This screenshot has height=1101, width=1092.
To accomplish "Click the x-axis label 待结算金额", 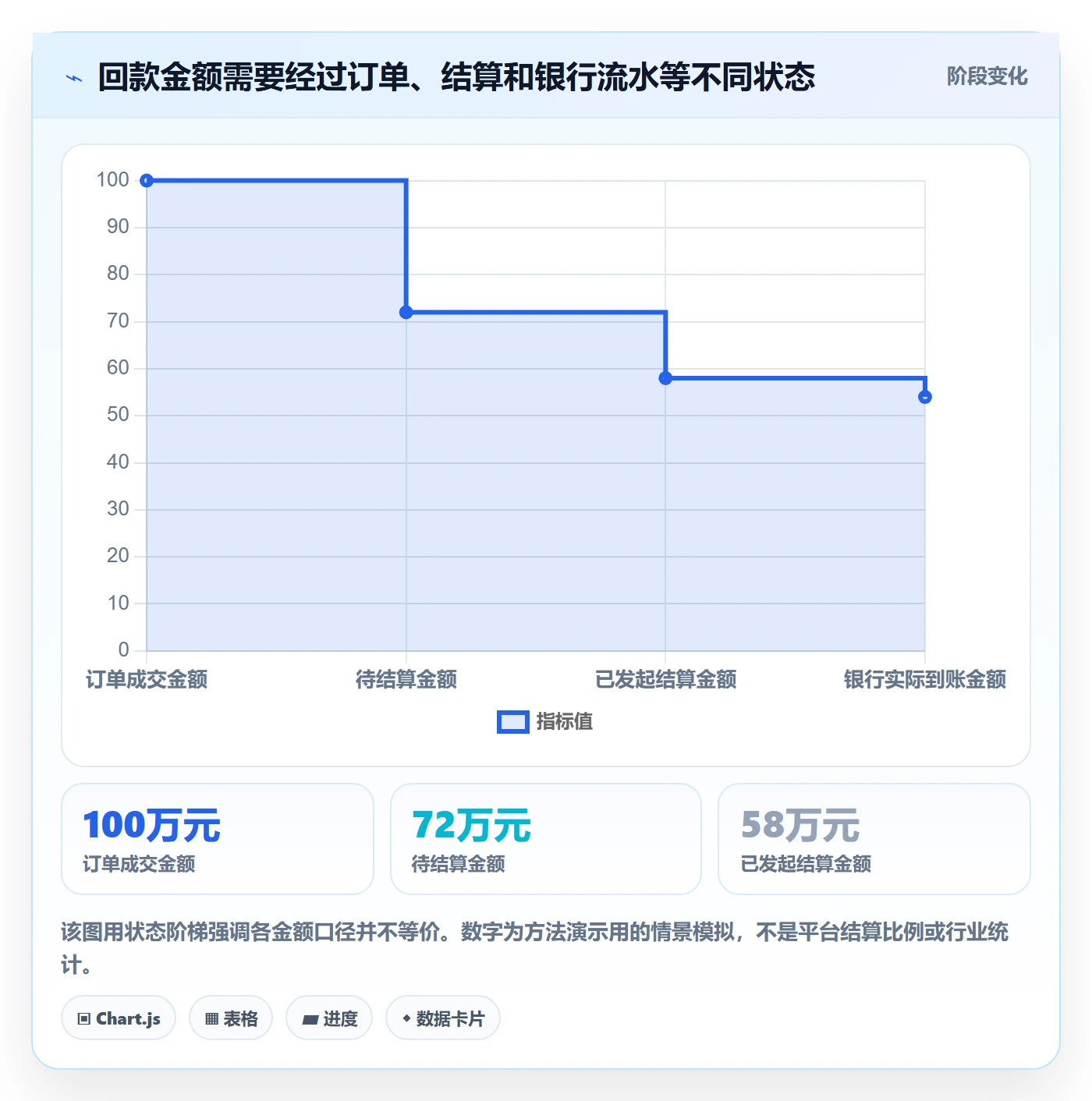I will point(406,680).
